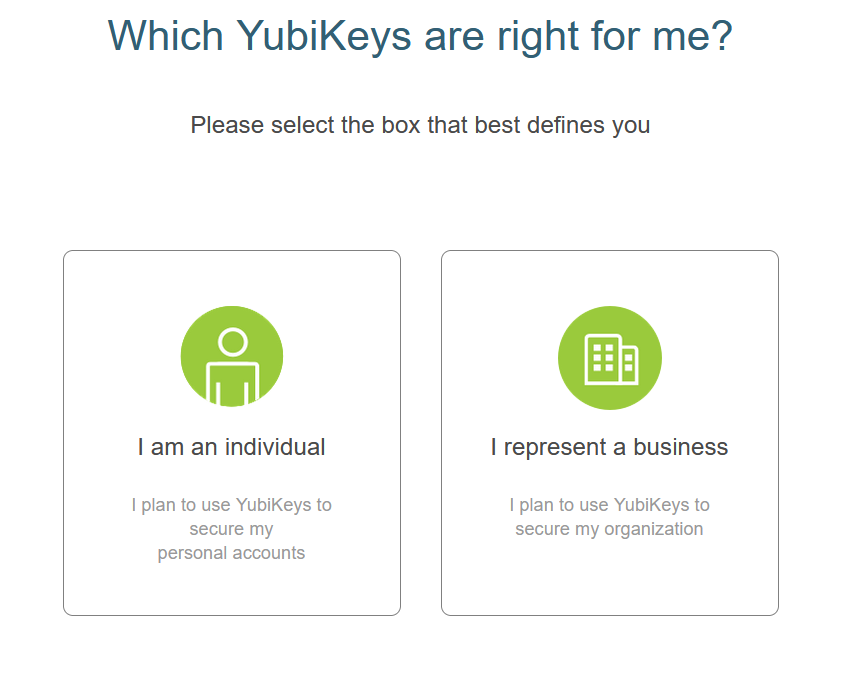854x684 pixels.
Task: Click the word "YubiKeys" in the page title
Action: (324, 36)
